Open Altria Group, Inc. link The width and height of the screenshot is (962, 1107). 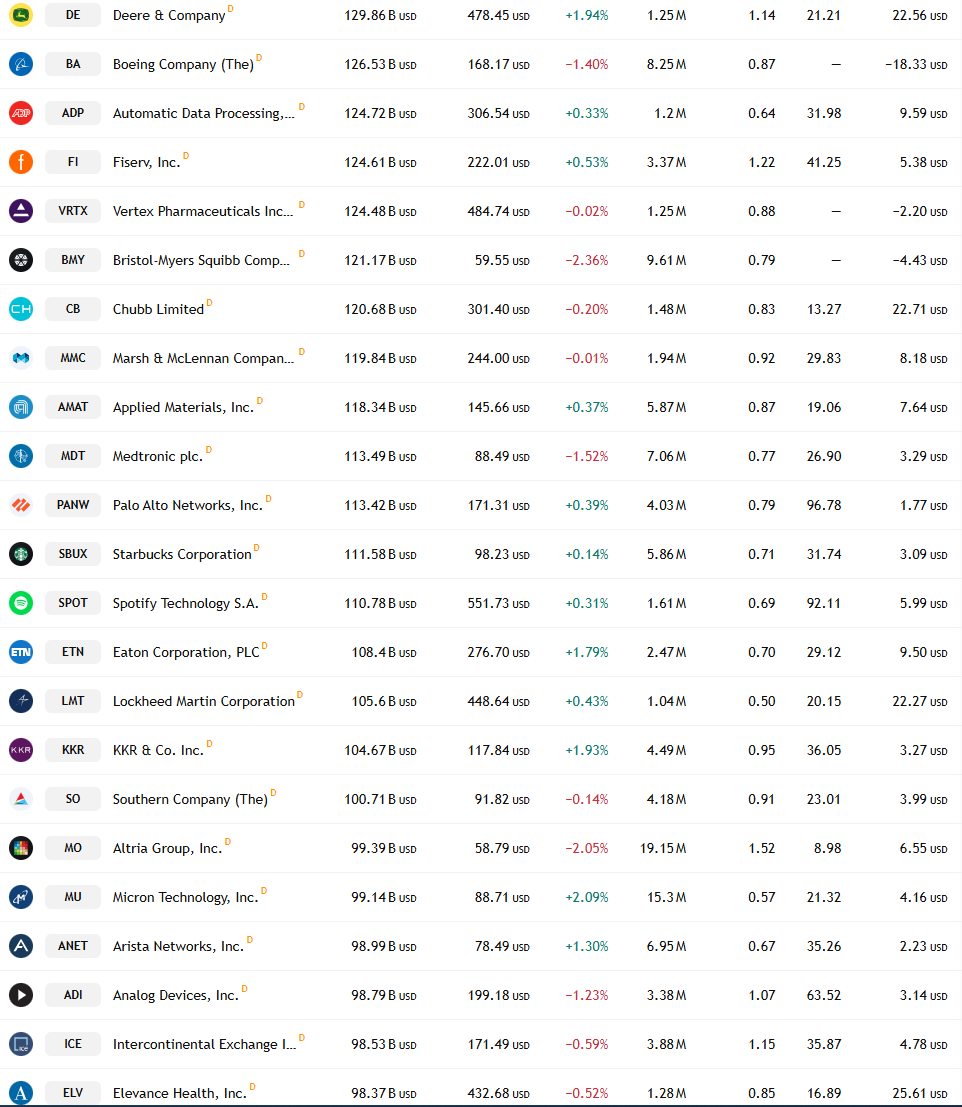pos(167,849)
